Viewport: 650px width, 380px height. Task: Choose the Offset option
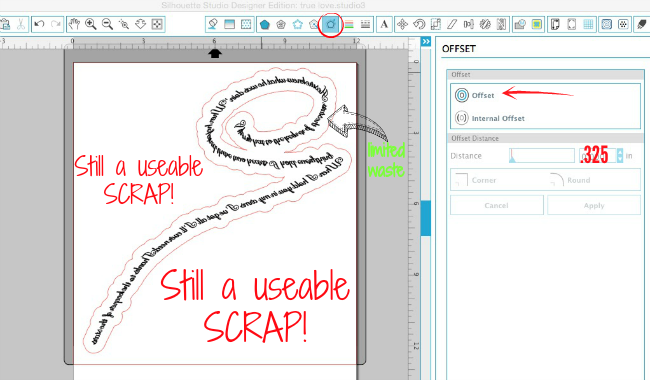coord(475,95)
